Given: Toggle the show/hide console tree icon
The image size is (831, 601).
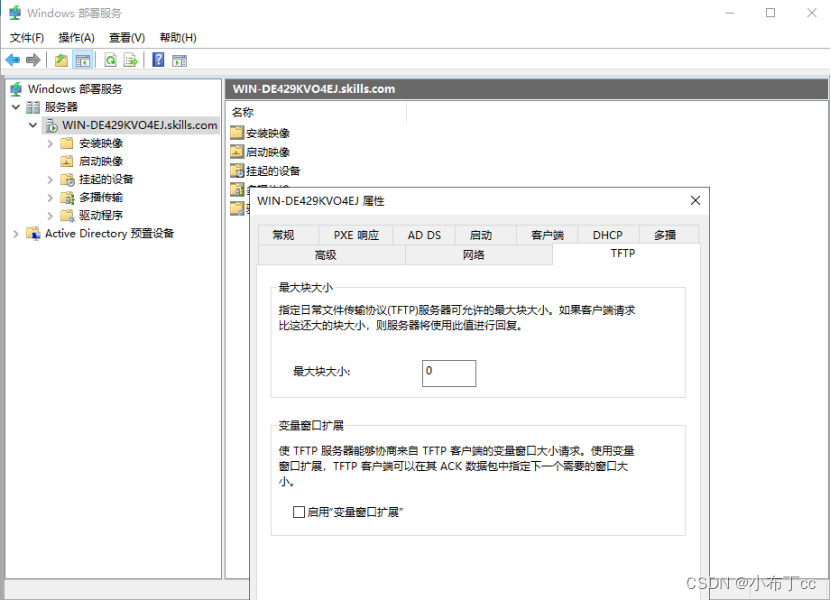Looking at the screenshot, I should click(x=83, y=60).
